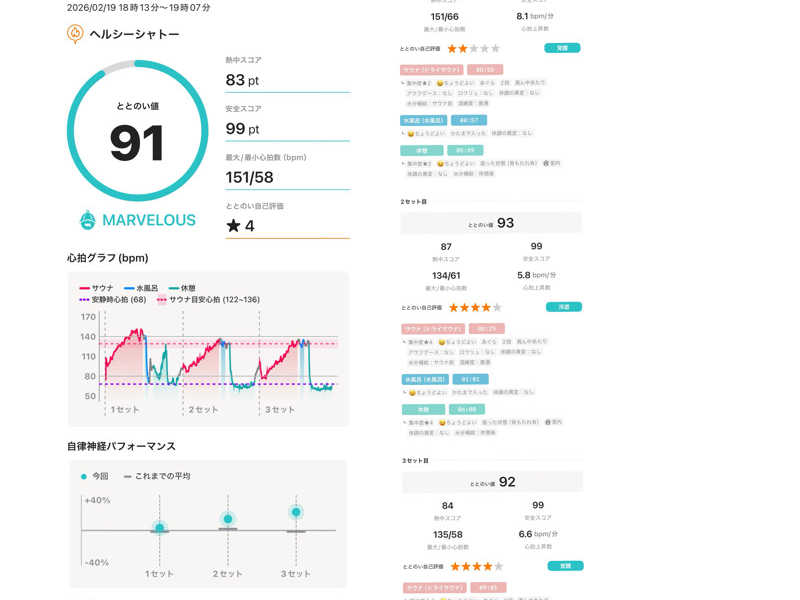The width and height of the screenshot is (800, 600).
Task: Open the ヘルシーシャトー facility name link
Action: [135, 34]
